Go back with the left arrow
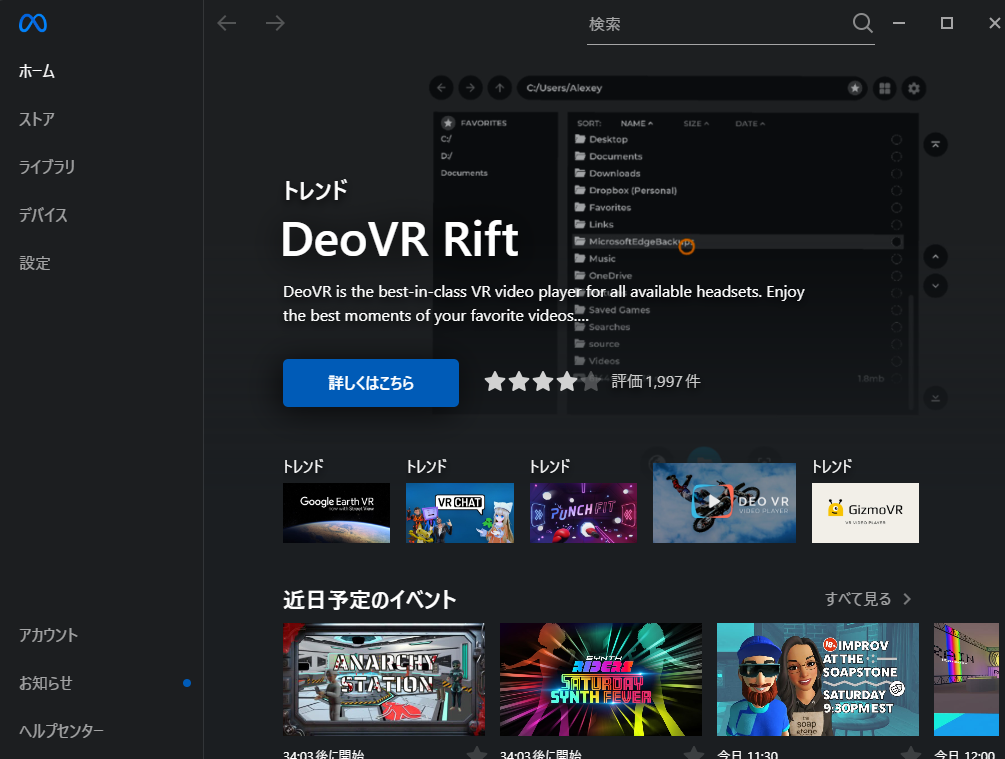Viewport: 1005px width, 759px height. coord(227,23)
